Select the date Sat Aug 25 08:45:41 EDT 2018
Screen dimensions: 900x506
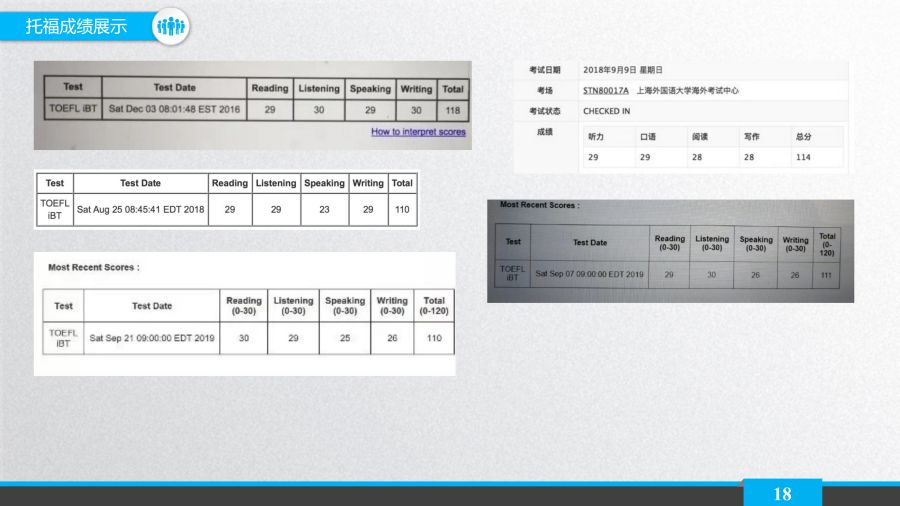[x=141, y=209]
